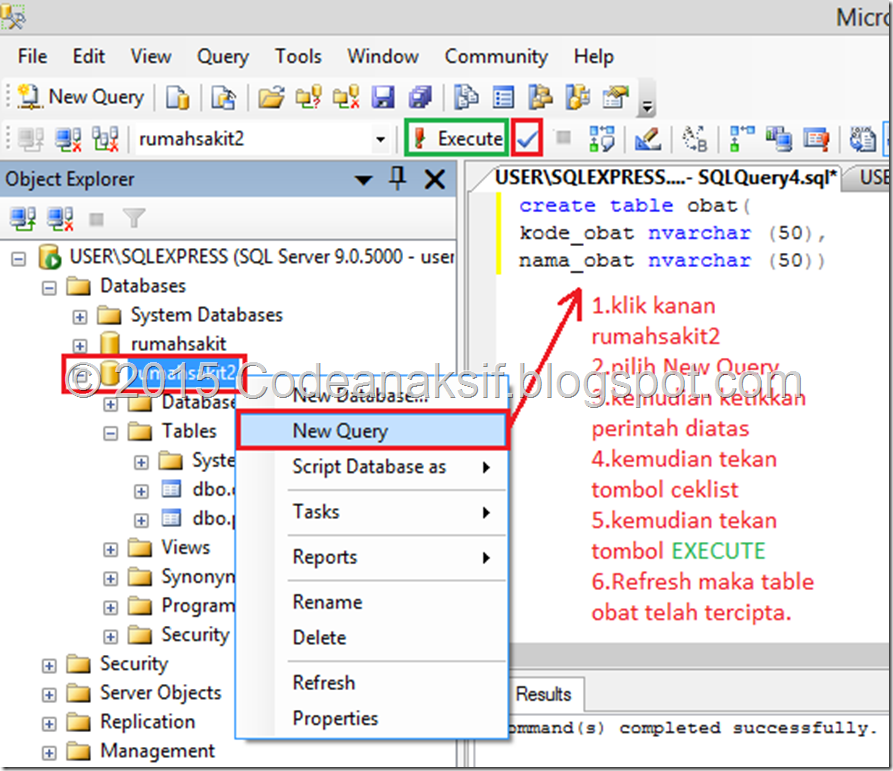
Task: Open the Template Explorer icon
Action: pos(577,97)
